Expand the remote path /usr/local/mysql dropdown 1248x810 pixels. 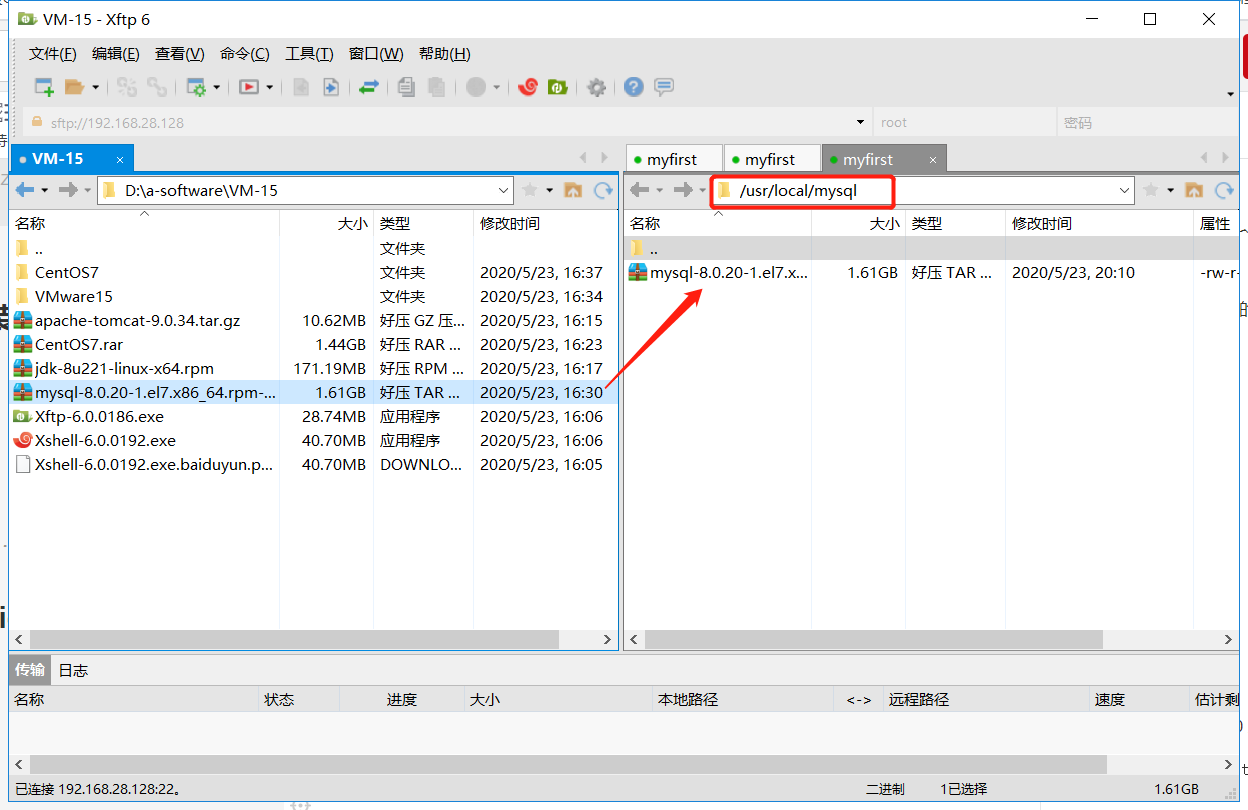point(1125,190)
